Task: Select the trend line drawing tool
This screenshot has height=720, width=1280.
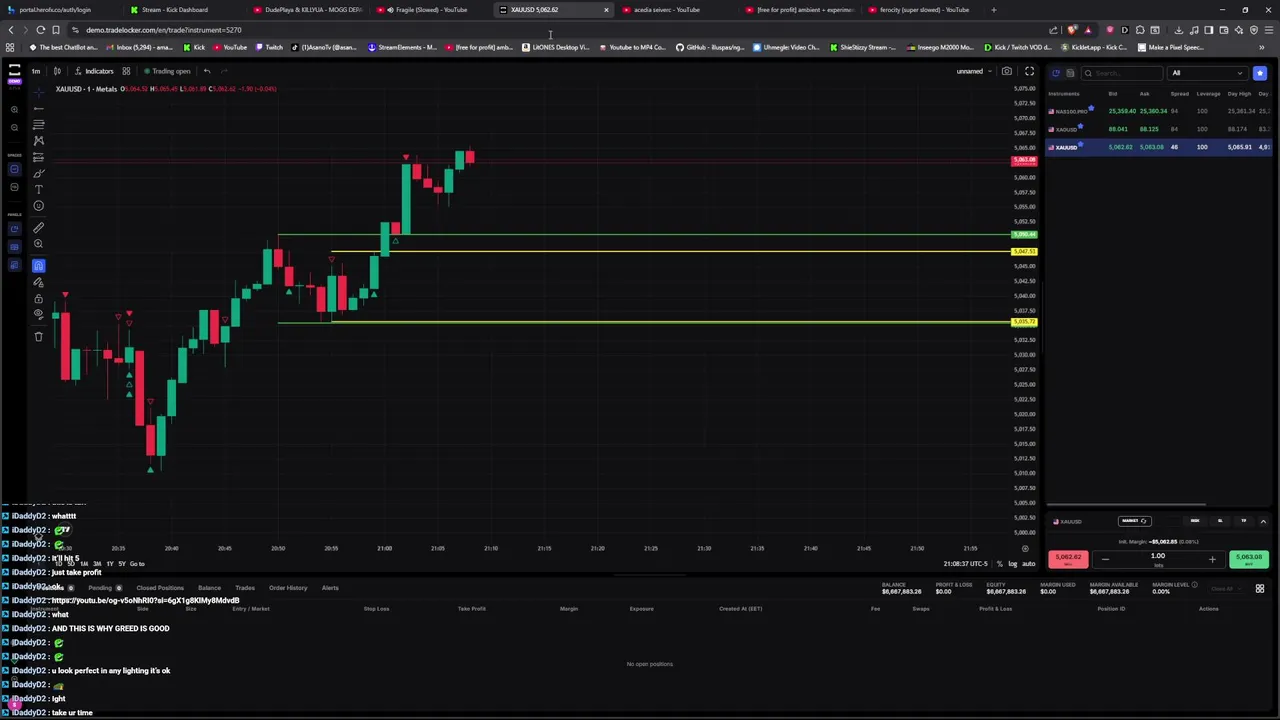Action: [38, 108]
